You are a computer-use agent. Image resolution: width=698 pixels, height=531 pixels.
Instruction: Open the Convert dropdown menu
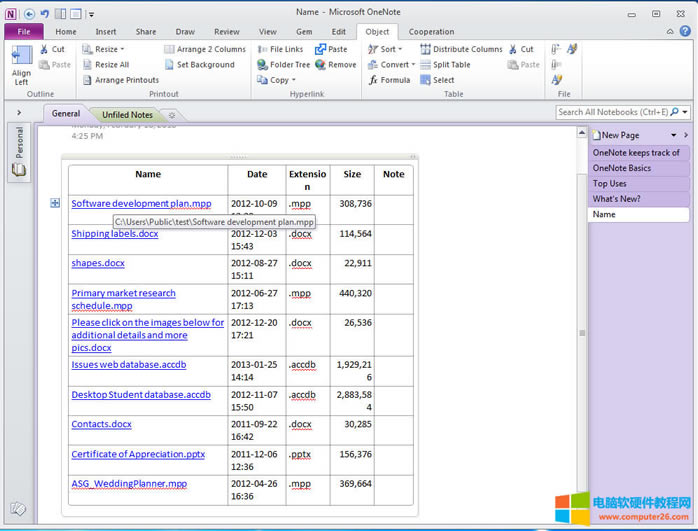(x=394, y=65)
